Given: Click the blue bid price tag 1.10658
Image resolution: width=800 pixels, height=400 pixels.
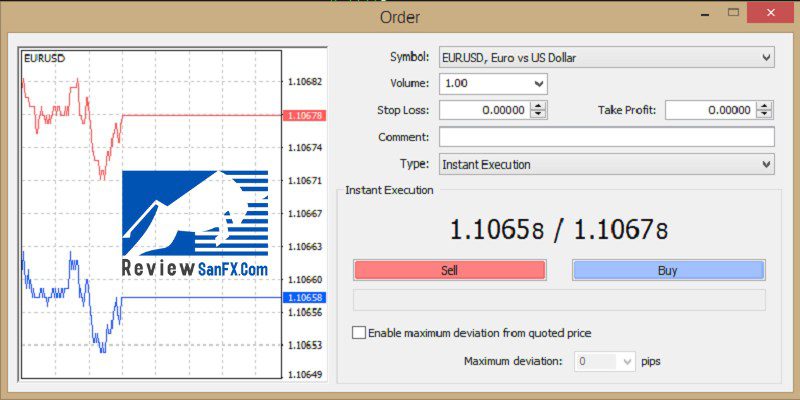Looking at the screenshot, I should coord(303,298).
